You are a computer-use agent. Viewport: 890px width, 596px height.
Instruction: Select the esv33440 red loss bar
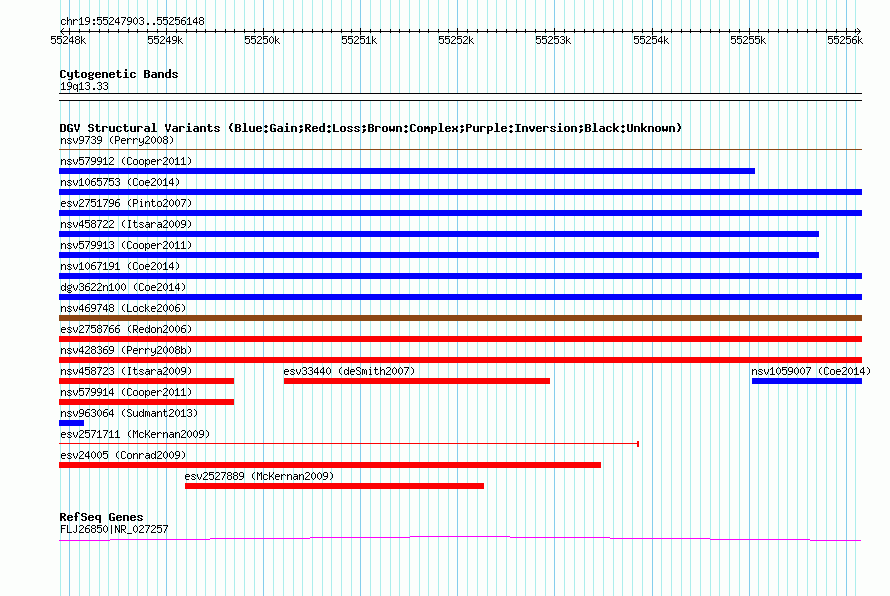point(417,381)
